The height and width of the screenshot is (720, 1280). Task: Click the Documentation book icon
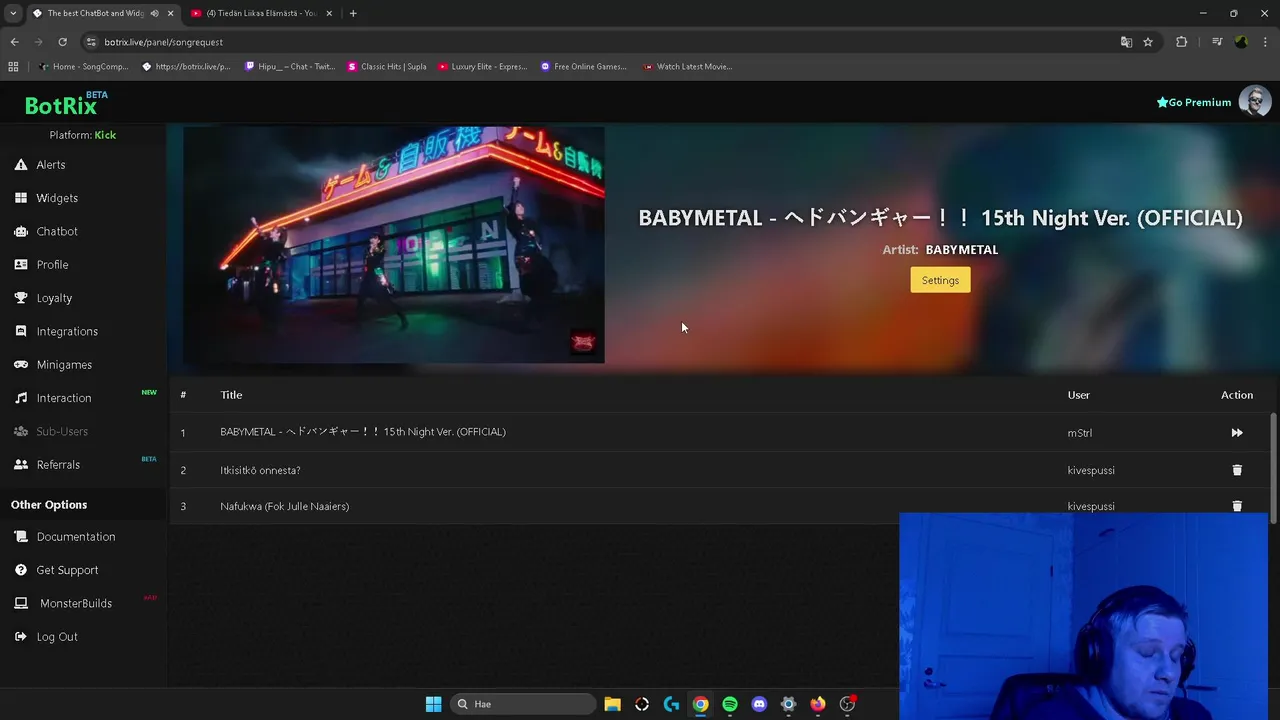click(x=21, y=537)
